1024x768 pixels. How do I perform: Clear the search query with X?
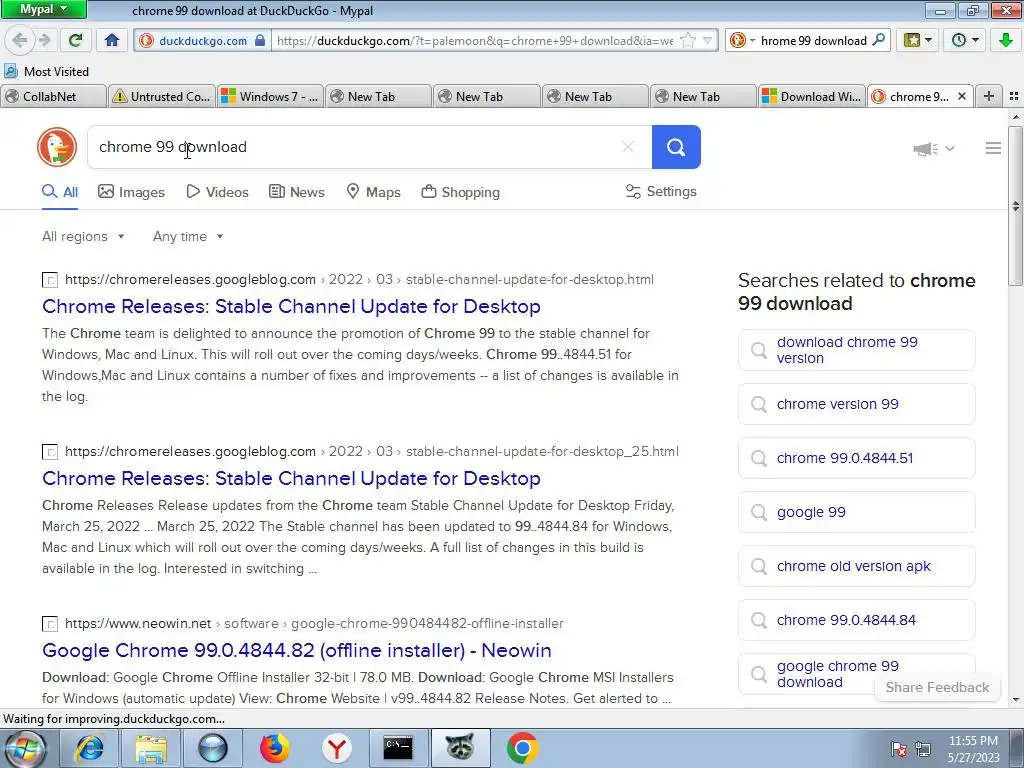click(628, 147)
